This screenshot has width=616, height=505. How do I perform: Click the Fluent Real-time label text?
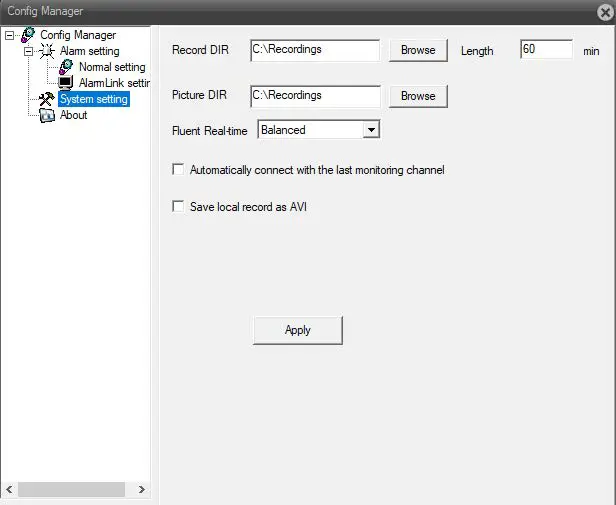pos(210,131)
